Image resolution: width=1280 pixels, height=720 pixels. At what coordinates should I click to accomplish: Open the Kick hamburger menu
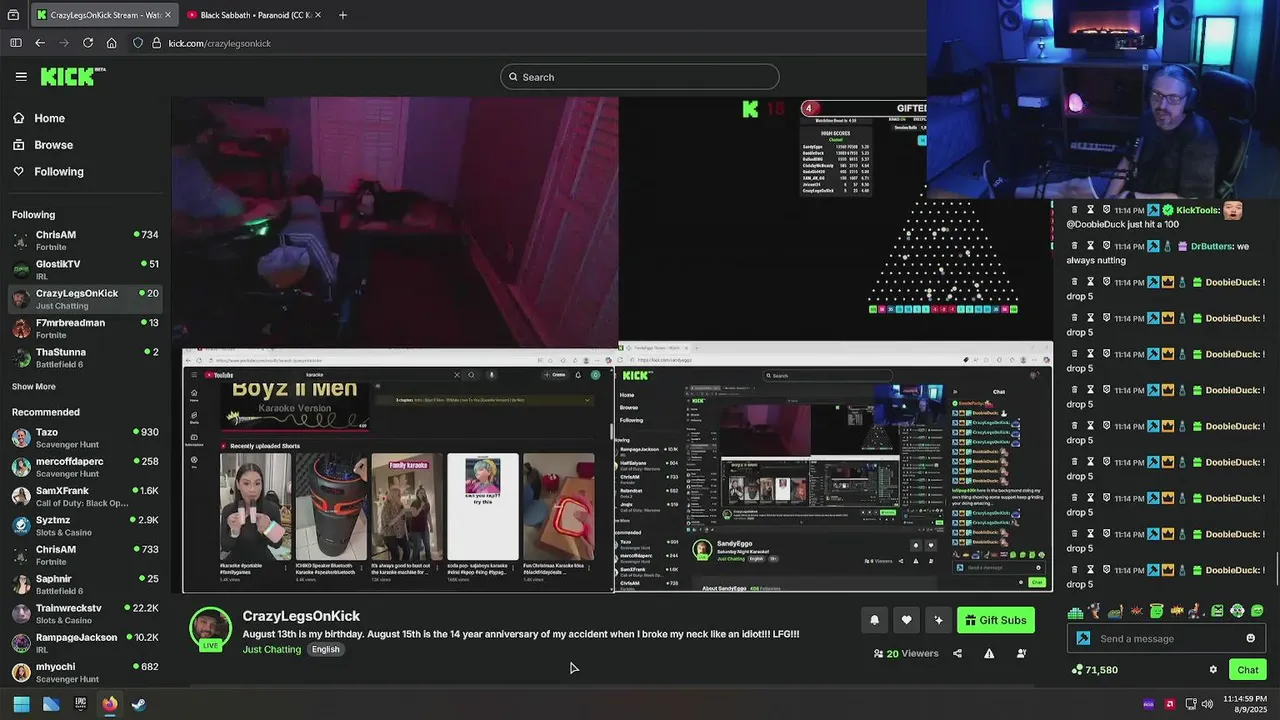tap(21, 76)
